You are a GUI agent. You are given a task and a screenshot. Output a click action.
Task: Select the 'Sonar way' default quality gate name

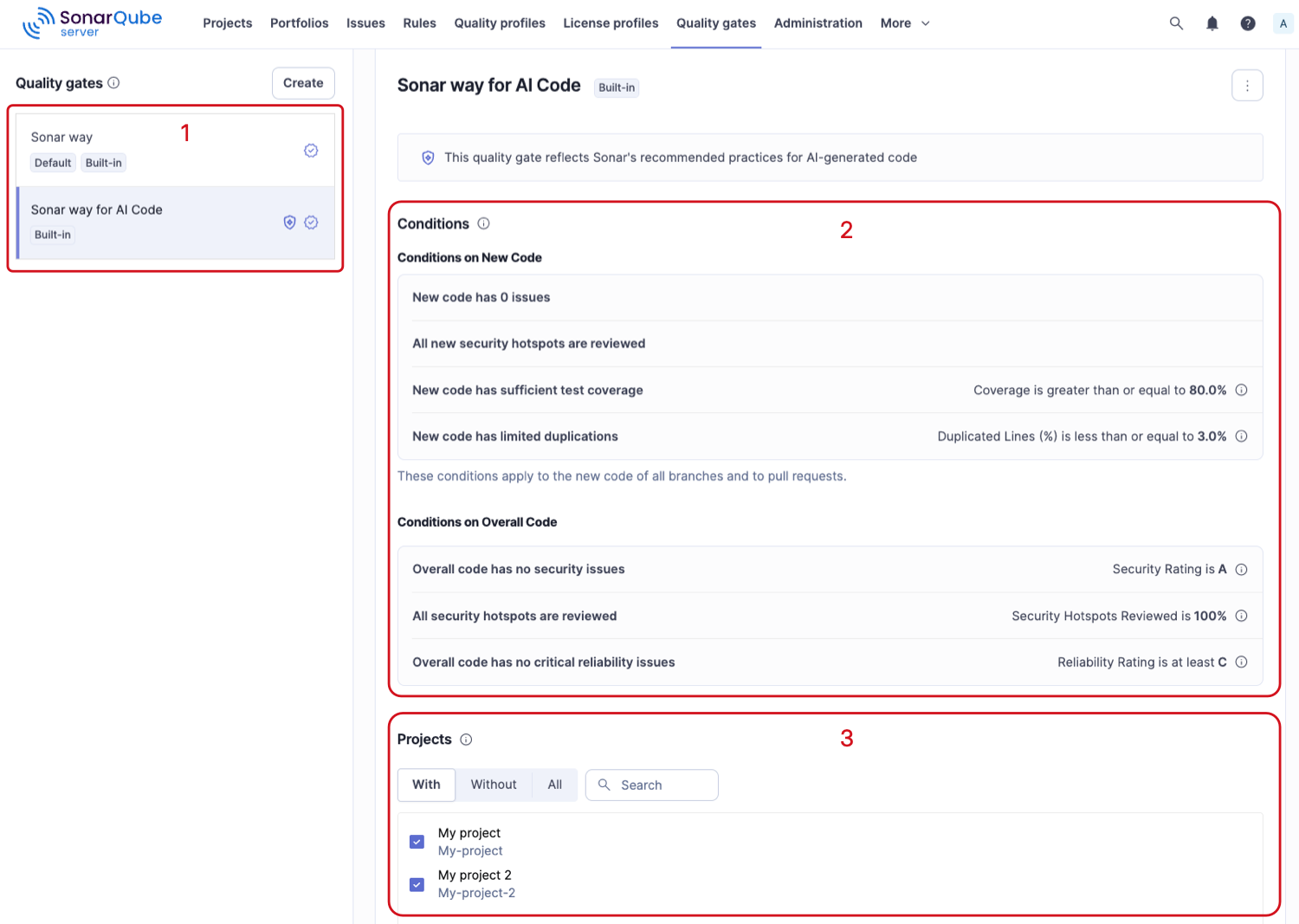coord(61,137)
